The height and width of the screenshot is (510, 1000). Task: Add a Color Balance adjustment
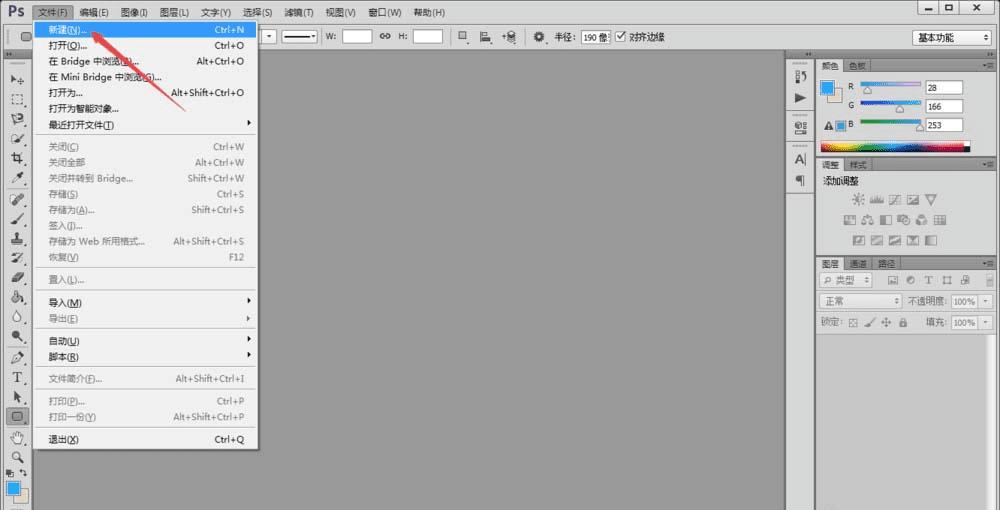coord(867,221)
